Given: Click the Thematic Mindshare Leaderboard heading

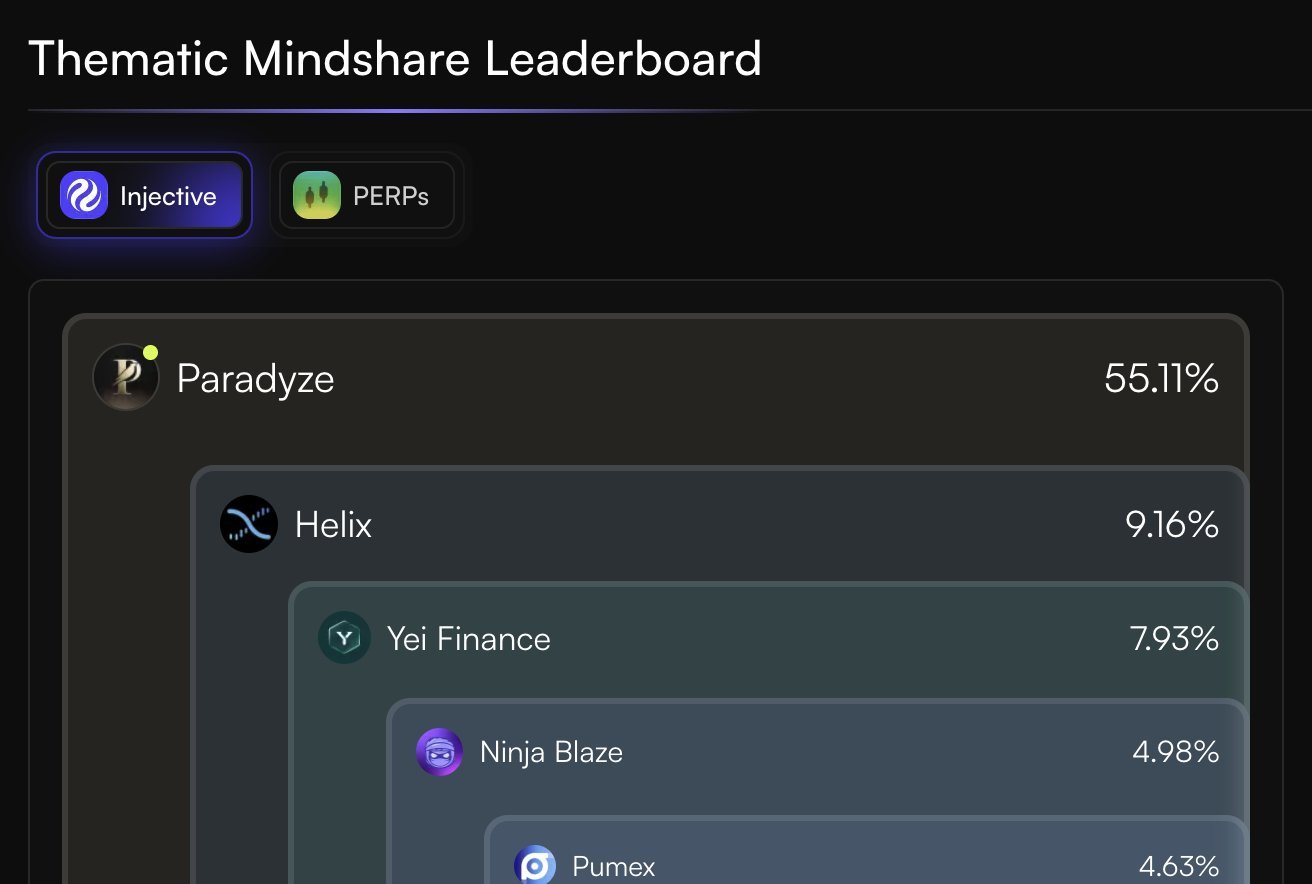Looking at the screenshot, I should (395, 59).
